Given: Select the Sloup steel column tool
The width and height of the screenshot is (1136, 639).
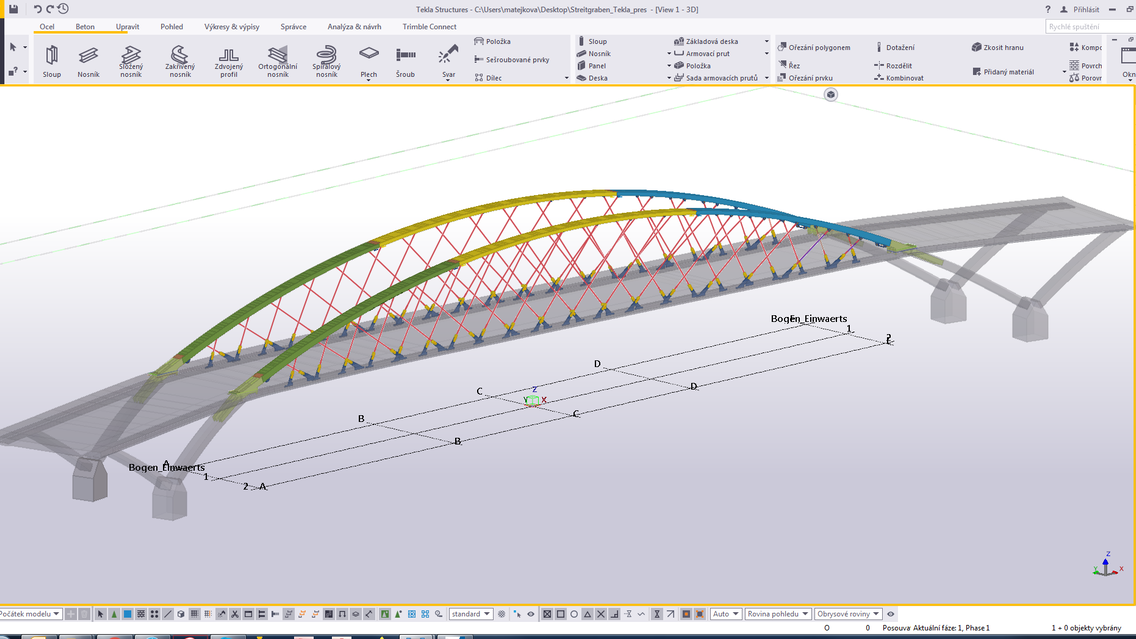Looking at the screenshot, I should point(51,61).
